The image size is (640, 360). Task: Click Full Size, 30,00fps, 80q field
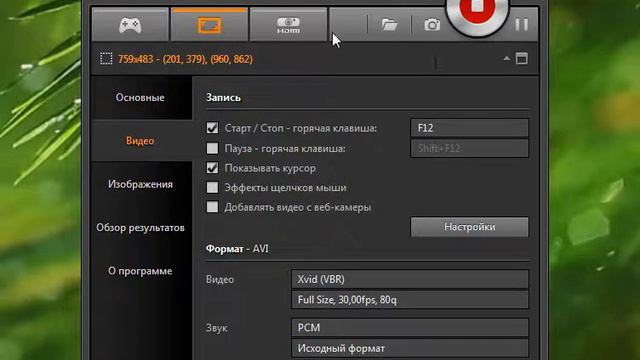(x=410, y=300)
